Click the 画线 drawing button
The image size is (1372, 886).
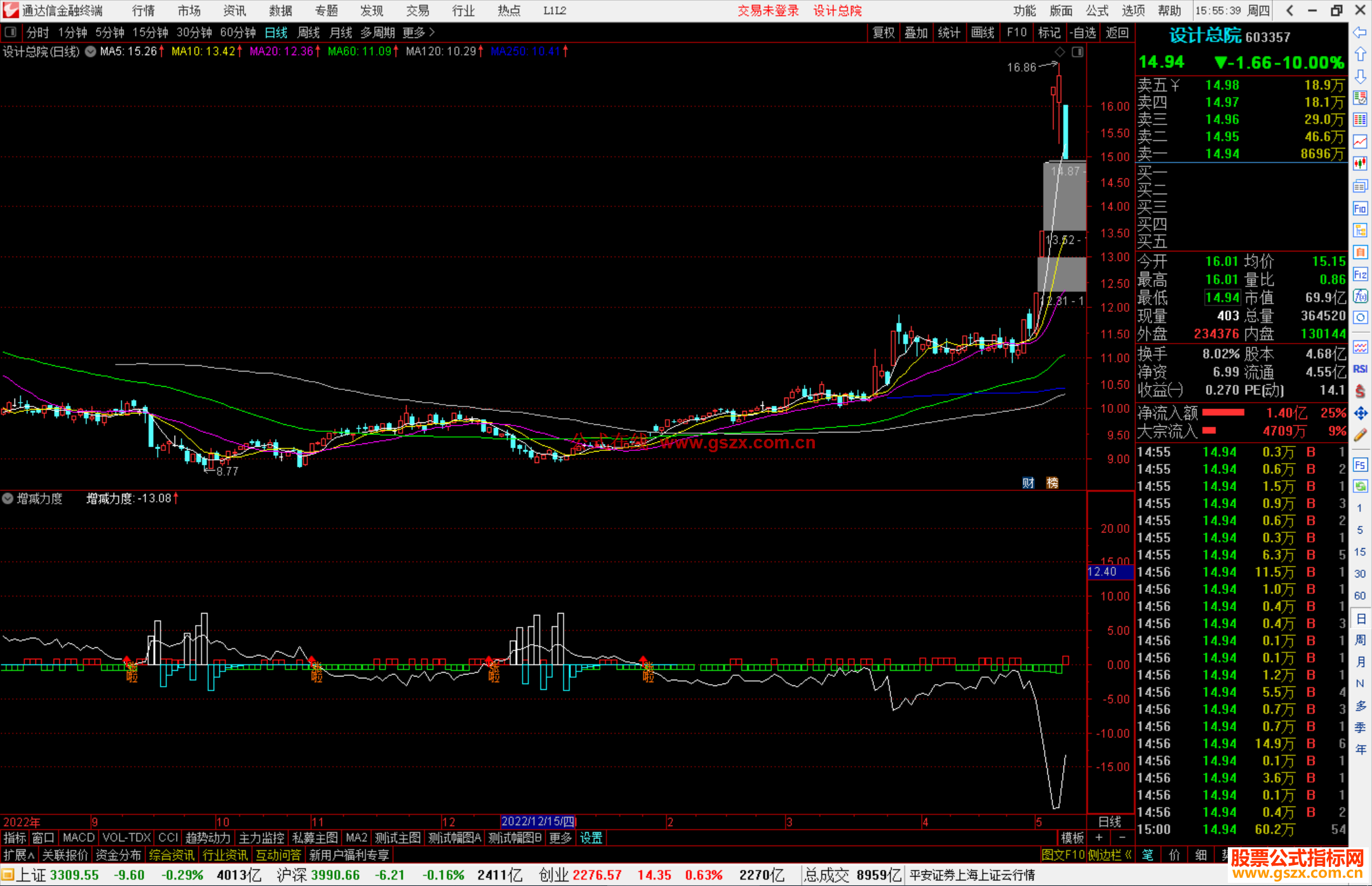coord(983,32)
